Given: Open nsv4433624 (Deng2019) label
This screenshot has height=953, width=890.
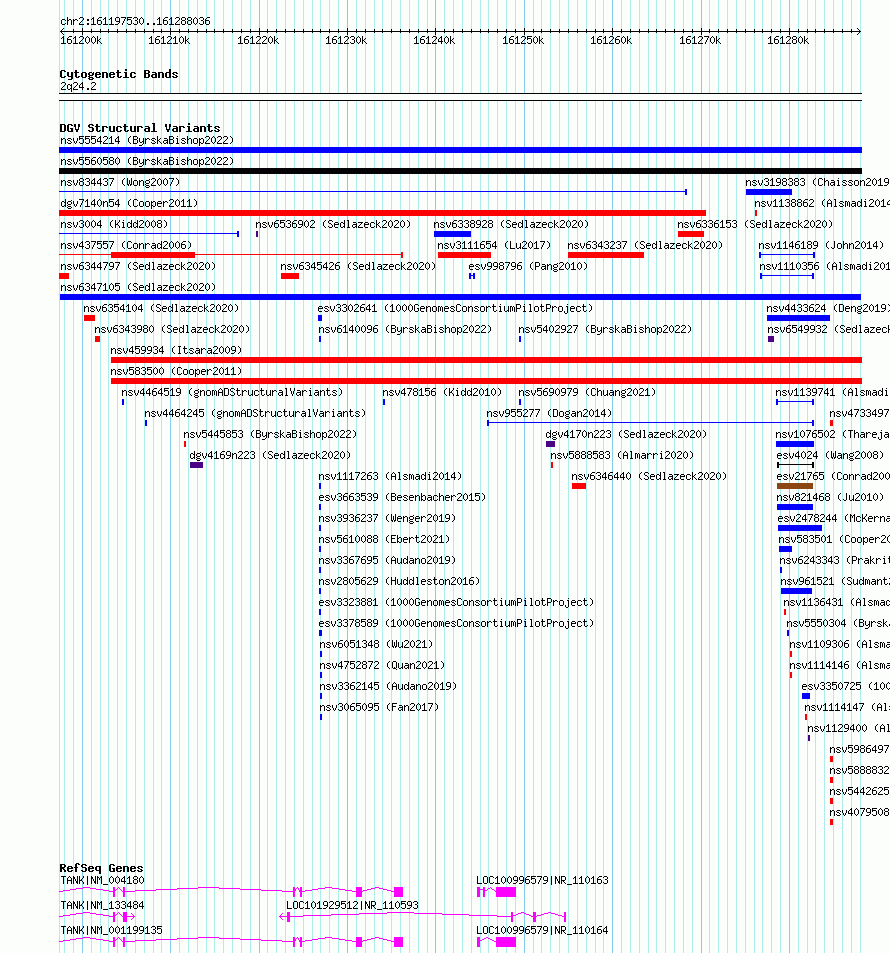Looking at the screenshot, I should pyautogui.click(x=828, y=308).
